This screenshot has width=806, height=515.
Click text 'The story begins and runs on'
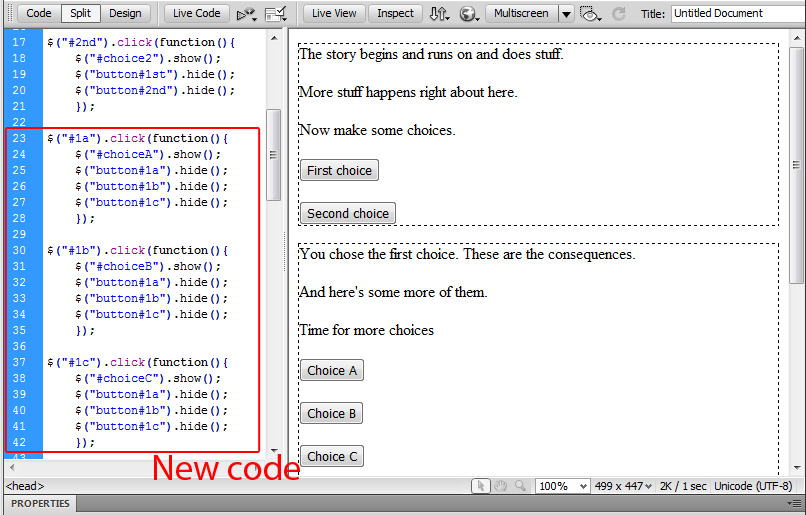(x=386, y=54)
